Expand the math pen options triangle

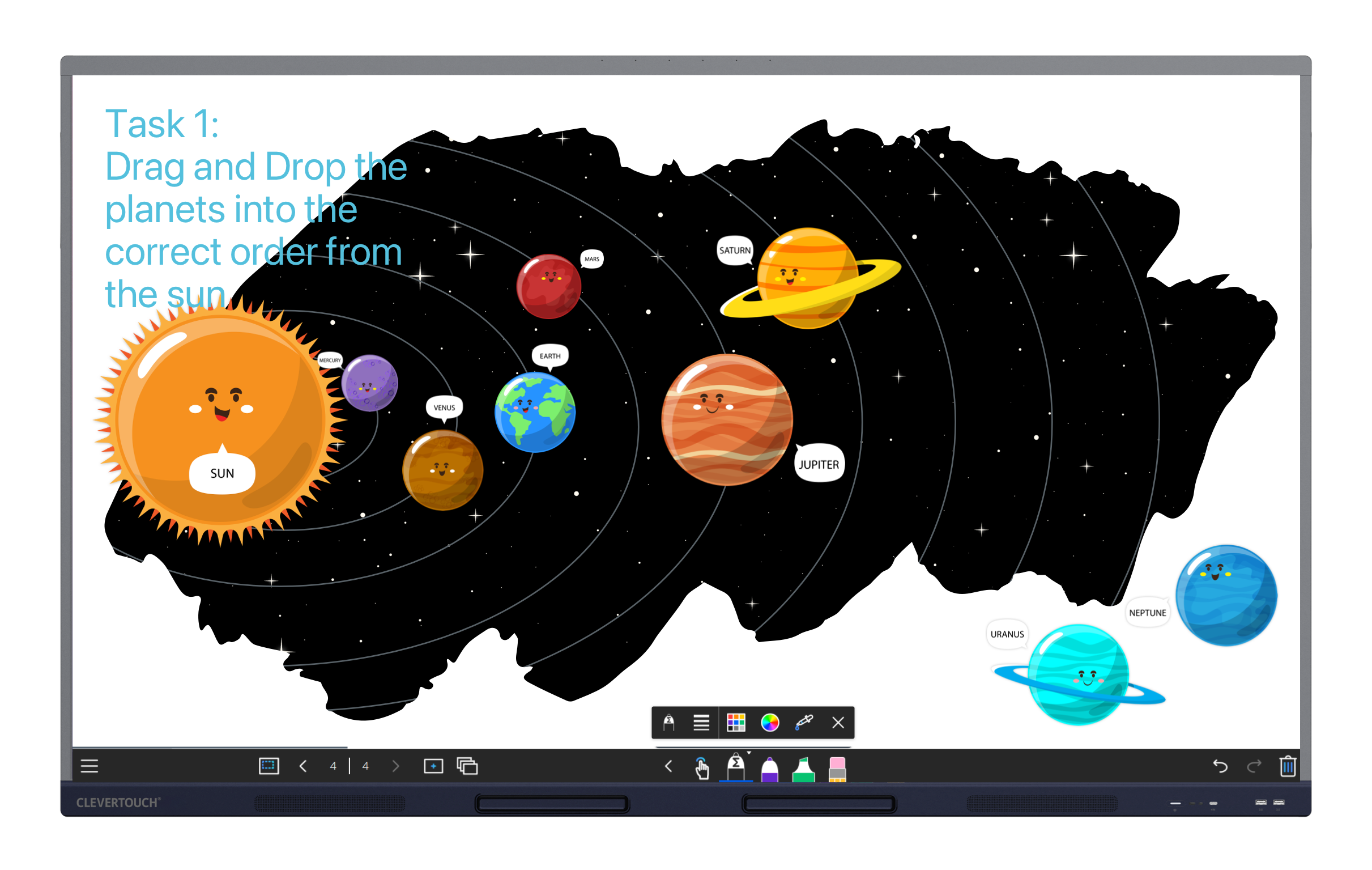coord(749,753)
